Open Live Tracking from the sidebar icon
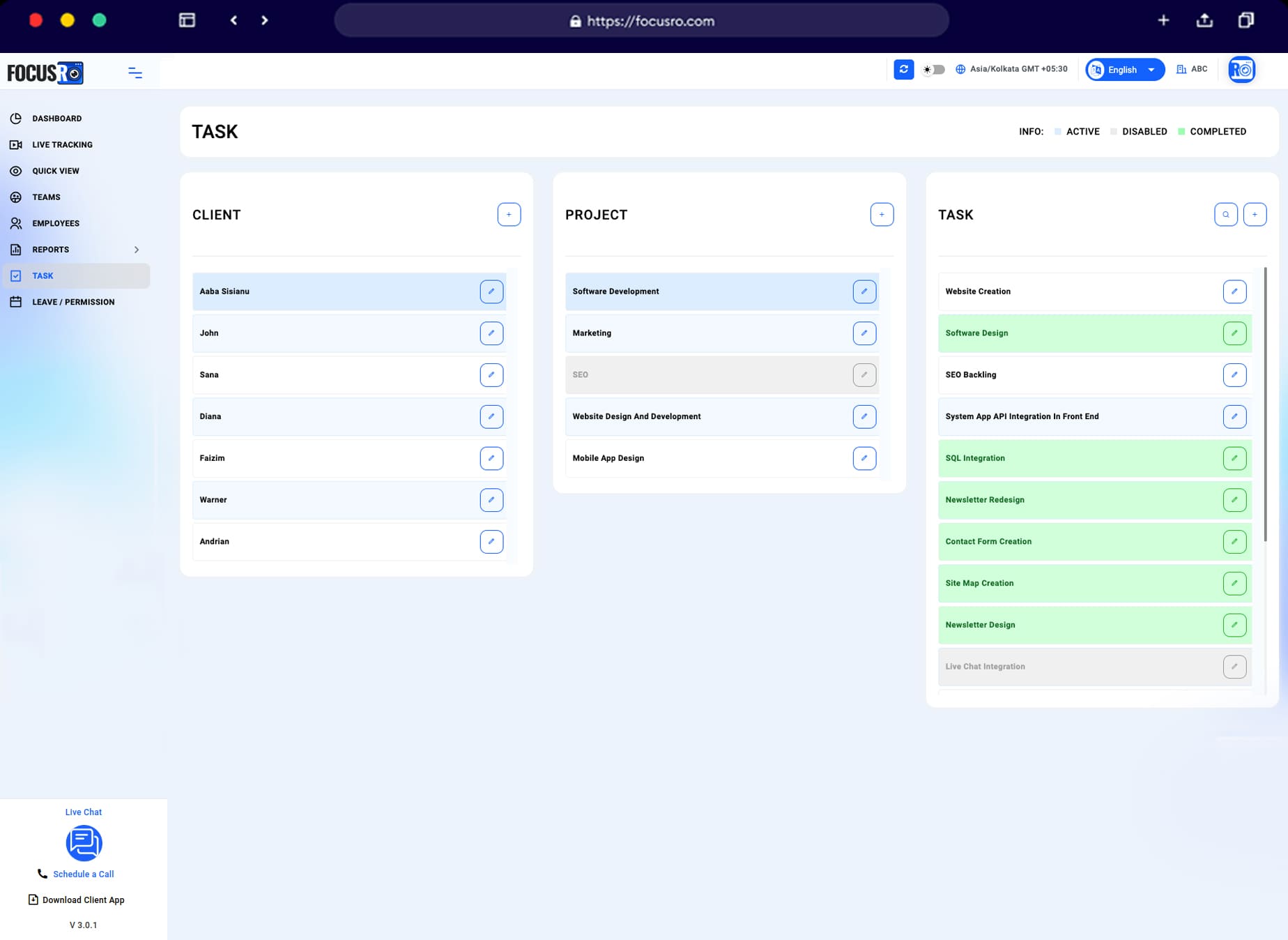 [x=16, y=144]
